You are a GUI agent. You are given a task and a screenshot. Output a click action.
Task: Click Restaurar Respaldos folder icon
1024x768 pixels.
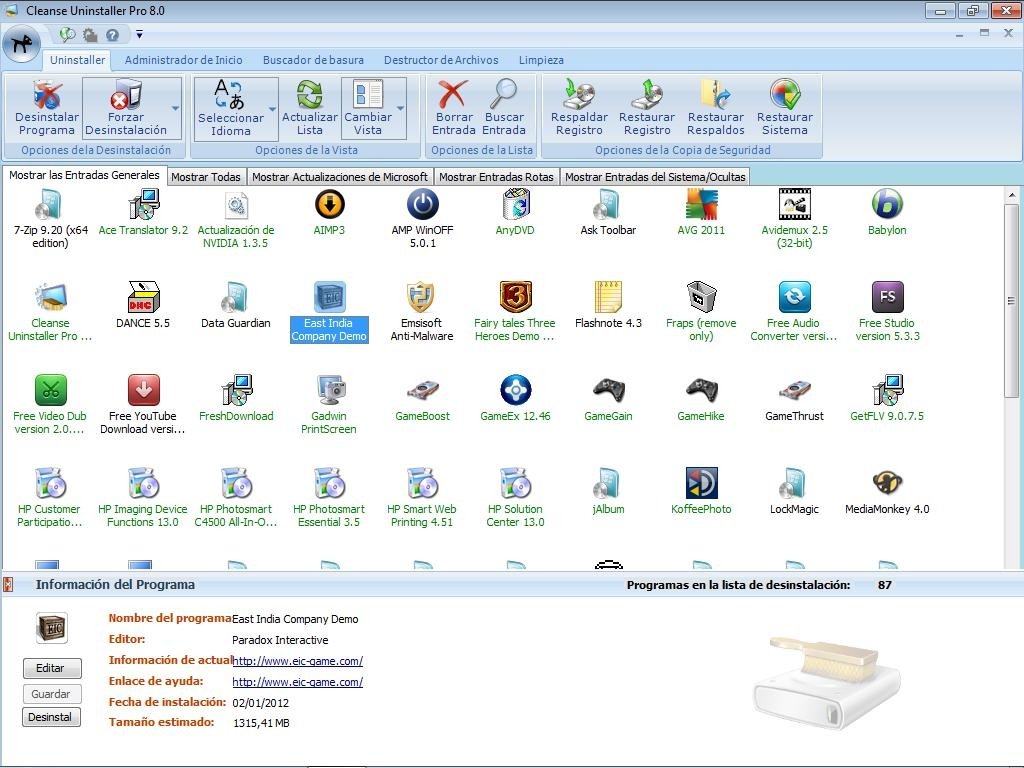click(x=716, y=95)
